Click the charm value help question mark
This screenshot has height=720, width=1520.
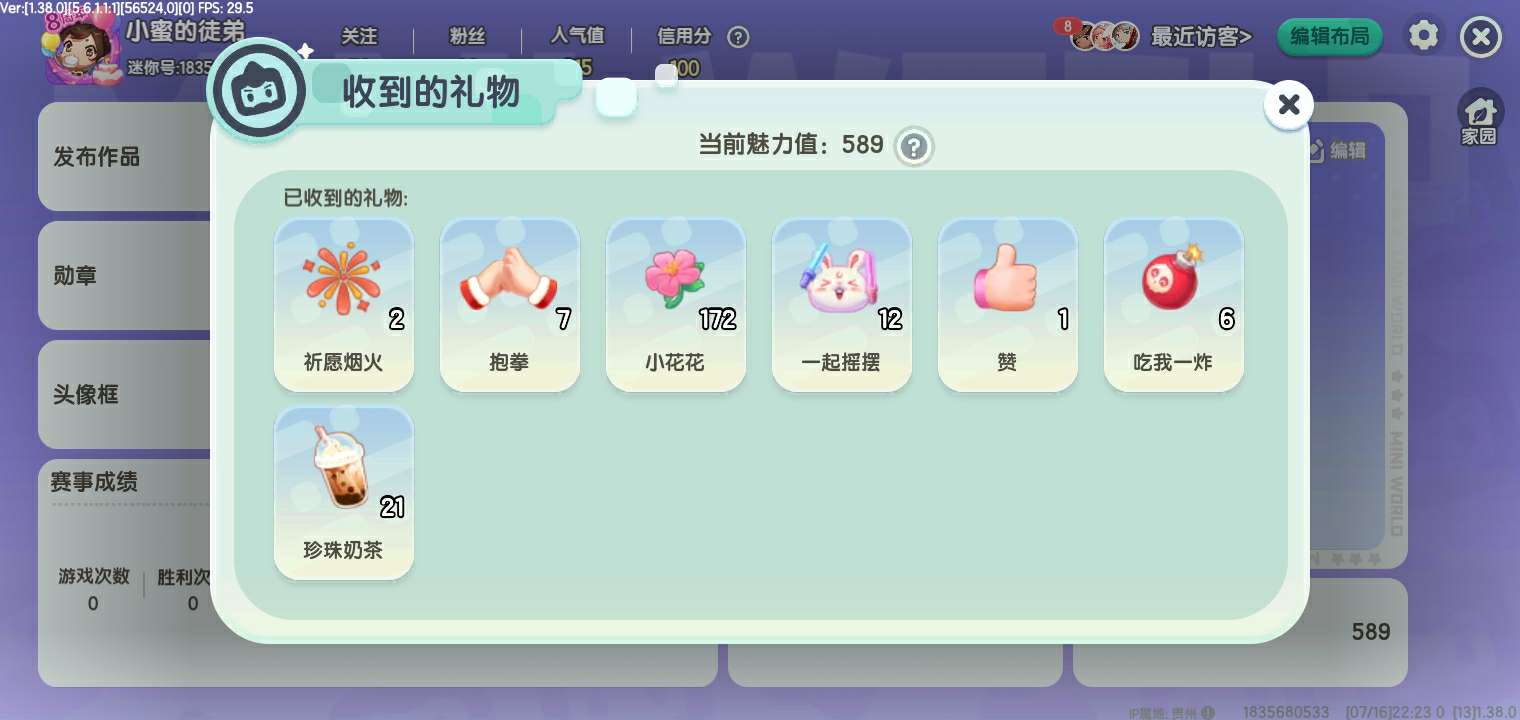pyautogui.click(x=913, y=147)
